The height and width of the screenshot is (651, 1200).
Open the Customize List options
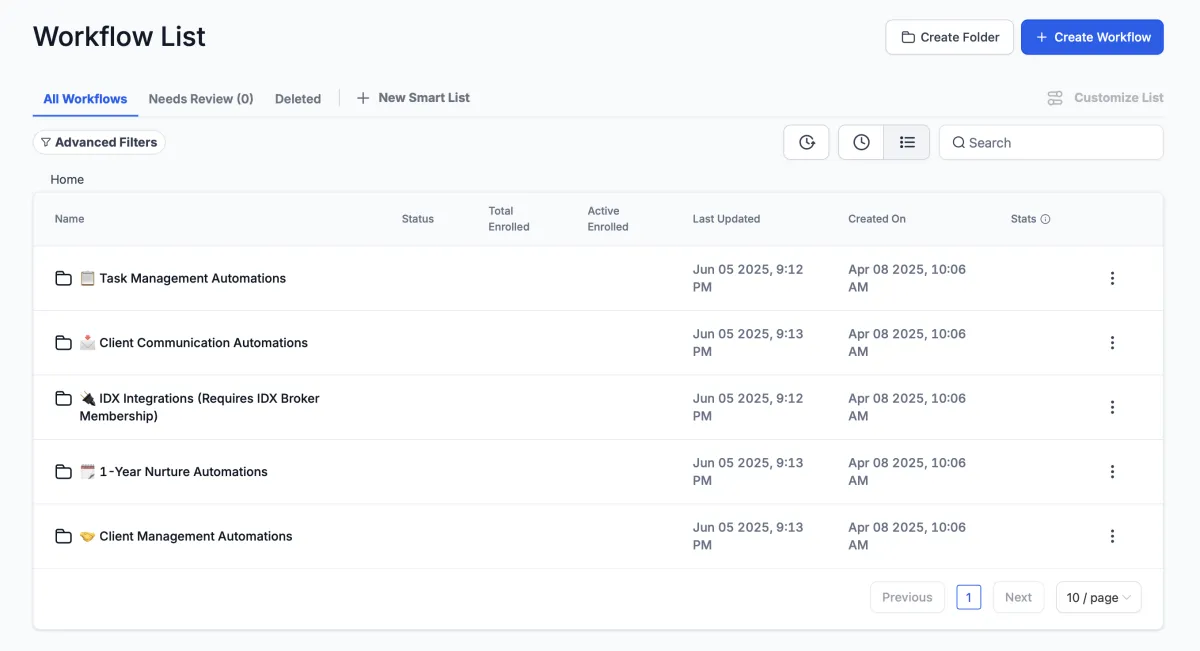coord(1105,98)
